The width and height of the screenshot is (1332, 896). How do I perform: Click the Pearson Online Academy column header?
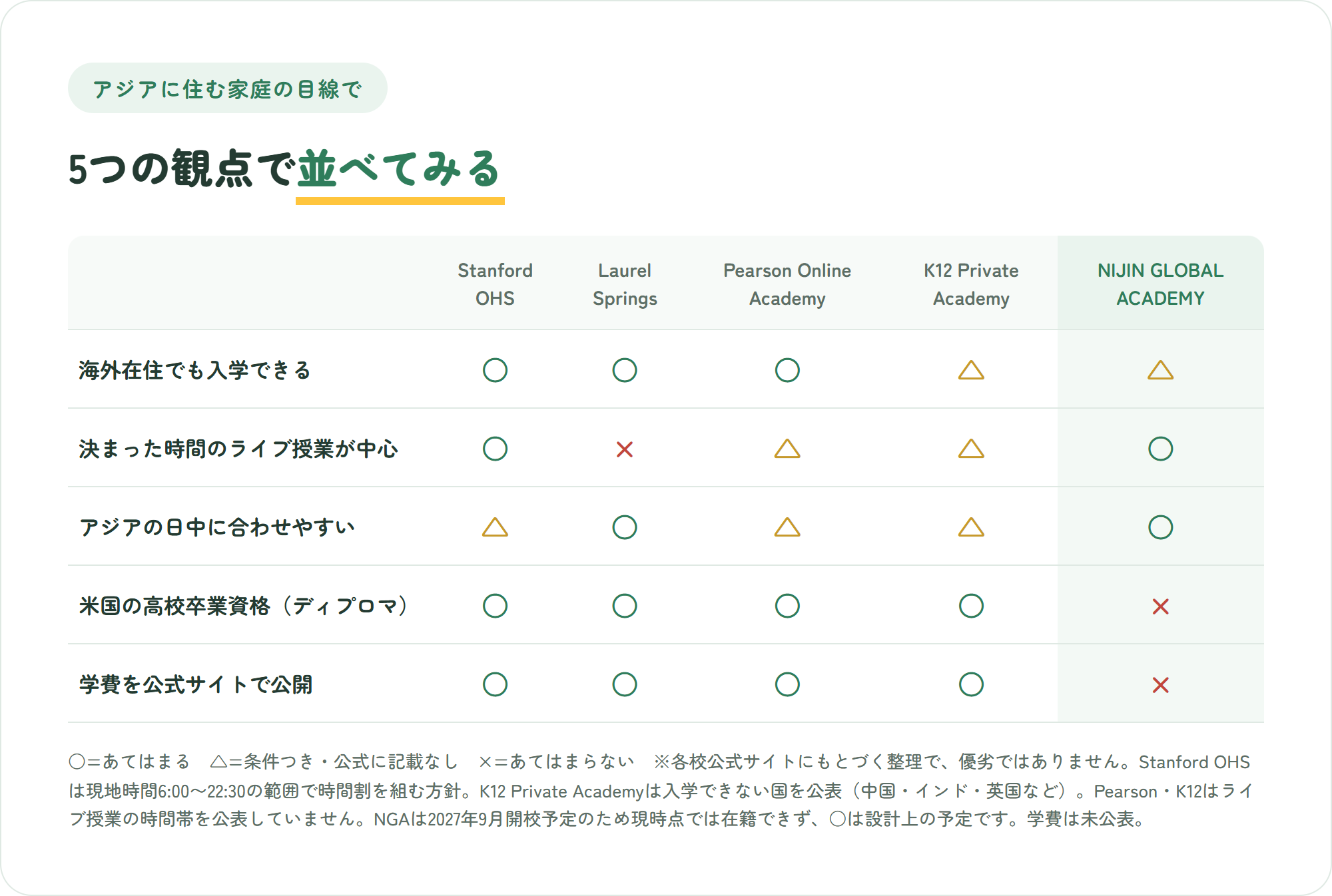787,284
